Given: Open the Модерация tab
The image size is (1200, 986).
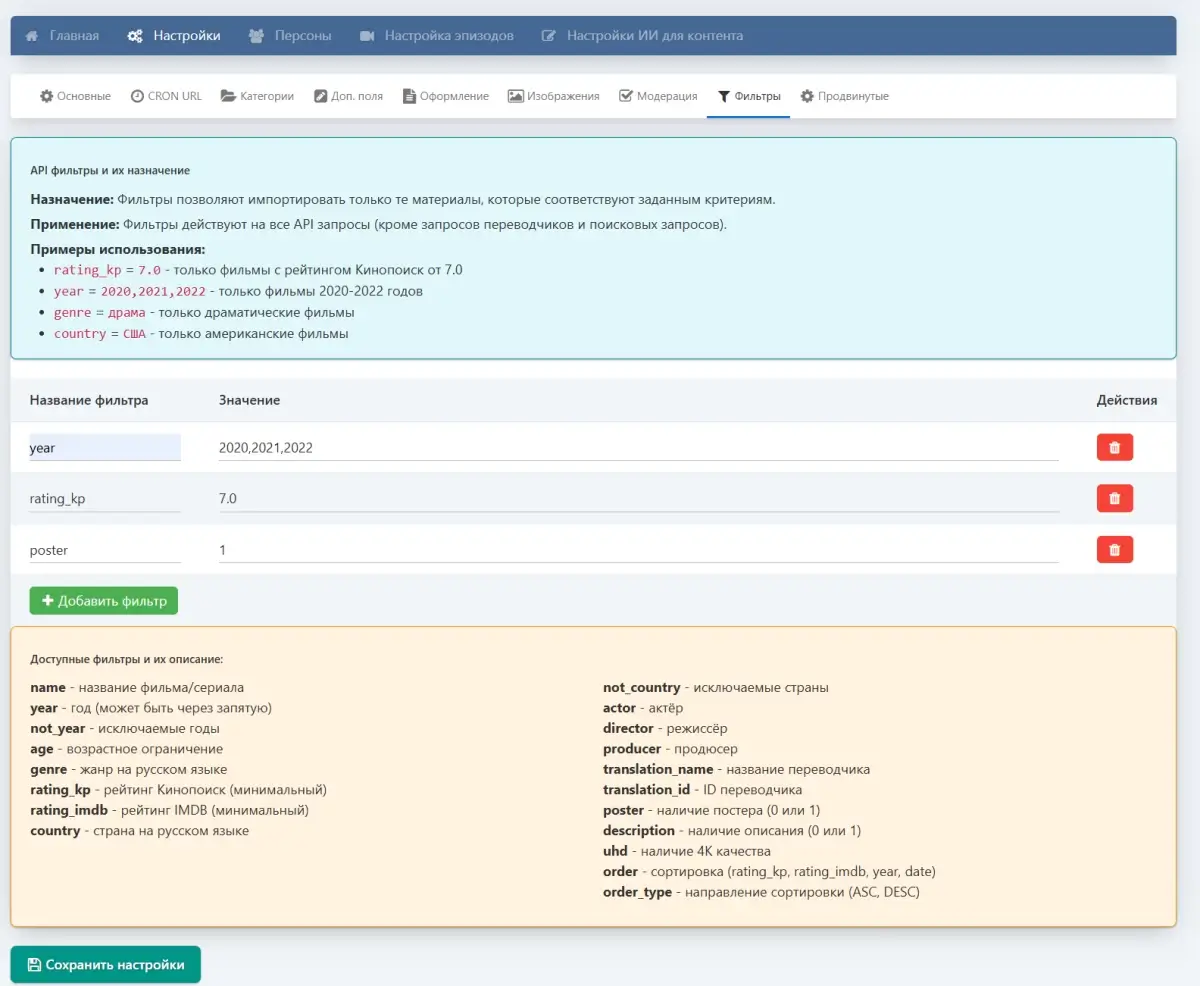Looking at the screenshot, I should click(658, 96).
